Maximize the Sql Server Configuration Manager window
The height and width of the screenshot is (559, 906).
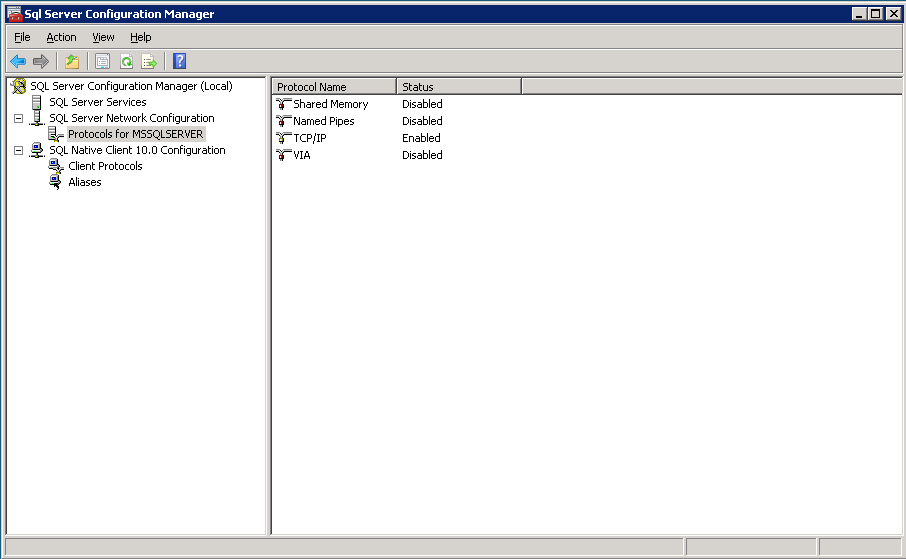tap(875, 13)
